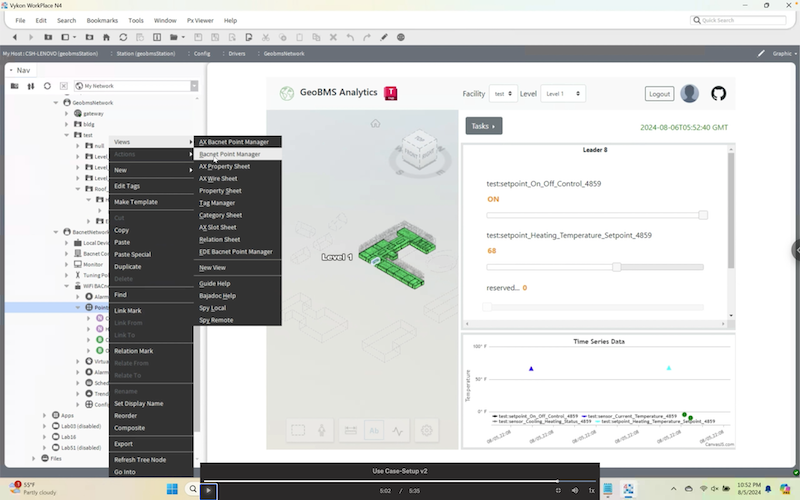Click the home icon above the 3D viewer
This screenshot has height=500, width=800.
pyautogui.click(x=376, y=123)
